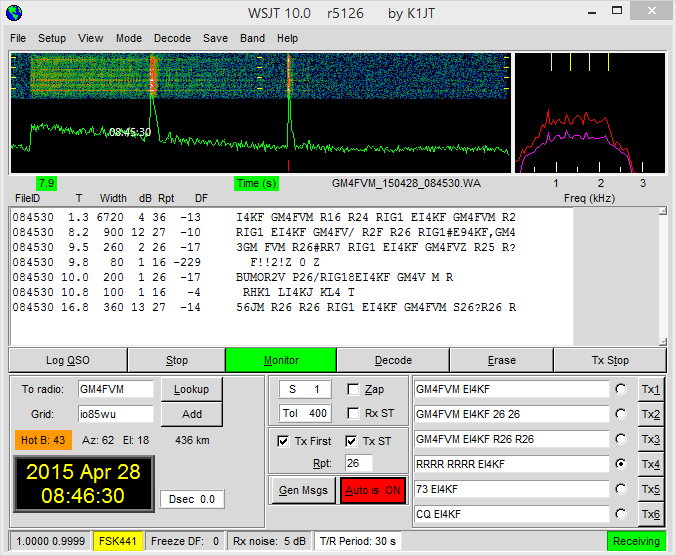
Task: Click the Tx Stop button
Action: click(610, 360)
